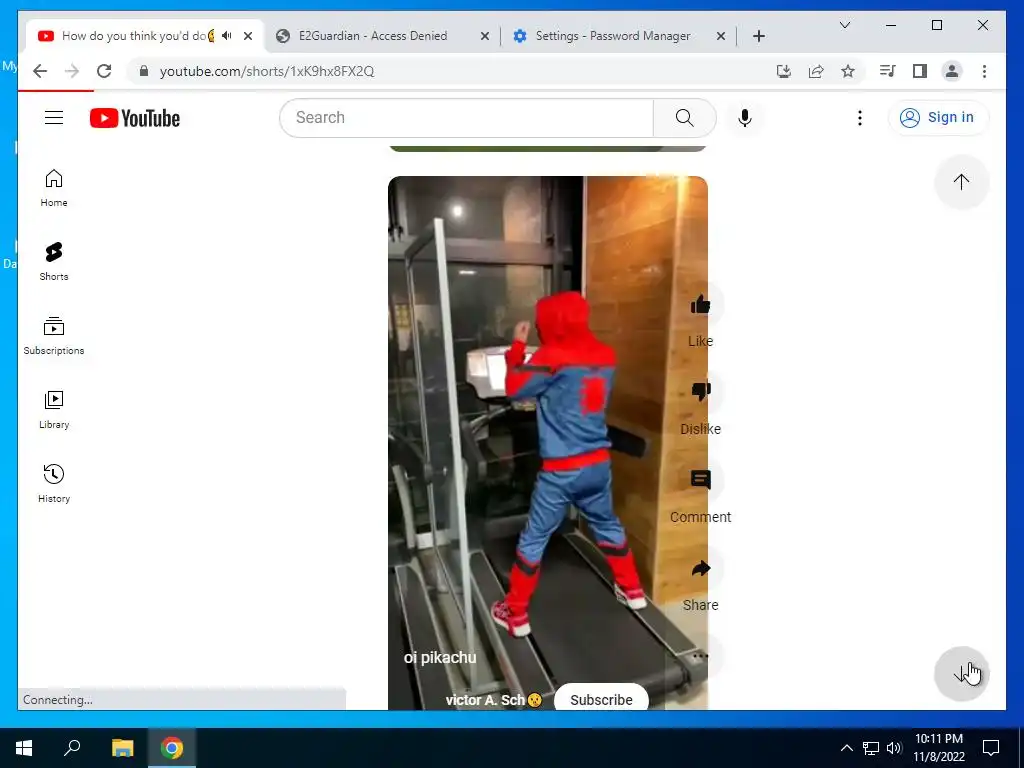Click browser back arrow
Viewport: 1024px width, 768px height.
[40, 71]
